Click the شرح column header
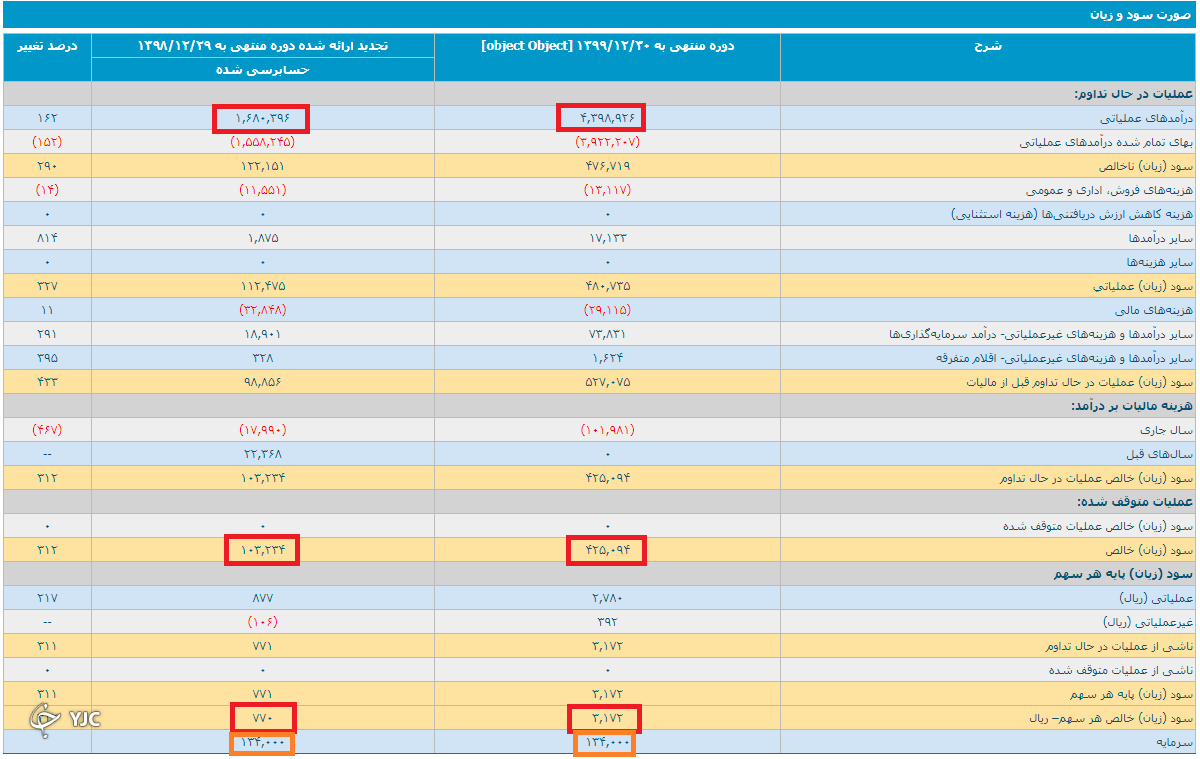Viewport: 1200px width, 759px height. coord(988,46)
